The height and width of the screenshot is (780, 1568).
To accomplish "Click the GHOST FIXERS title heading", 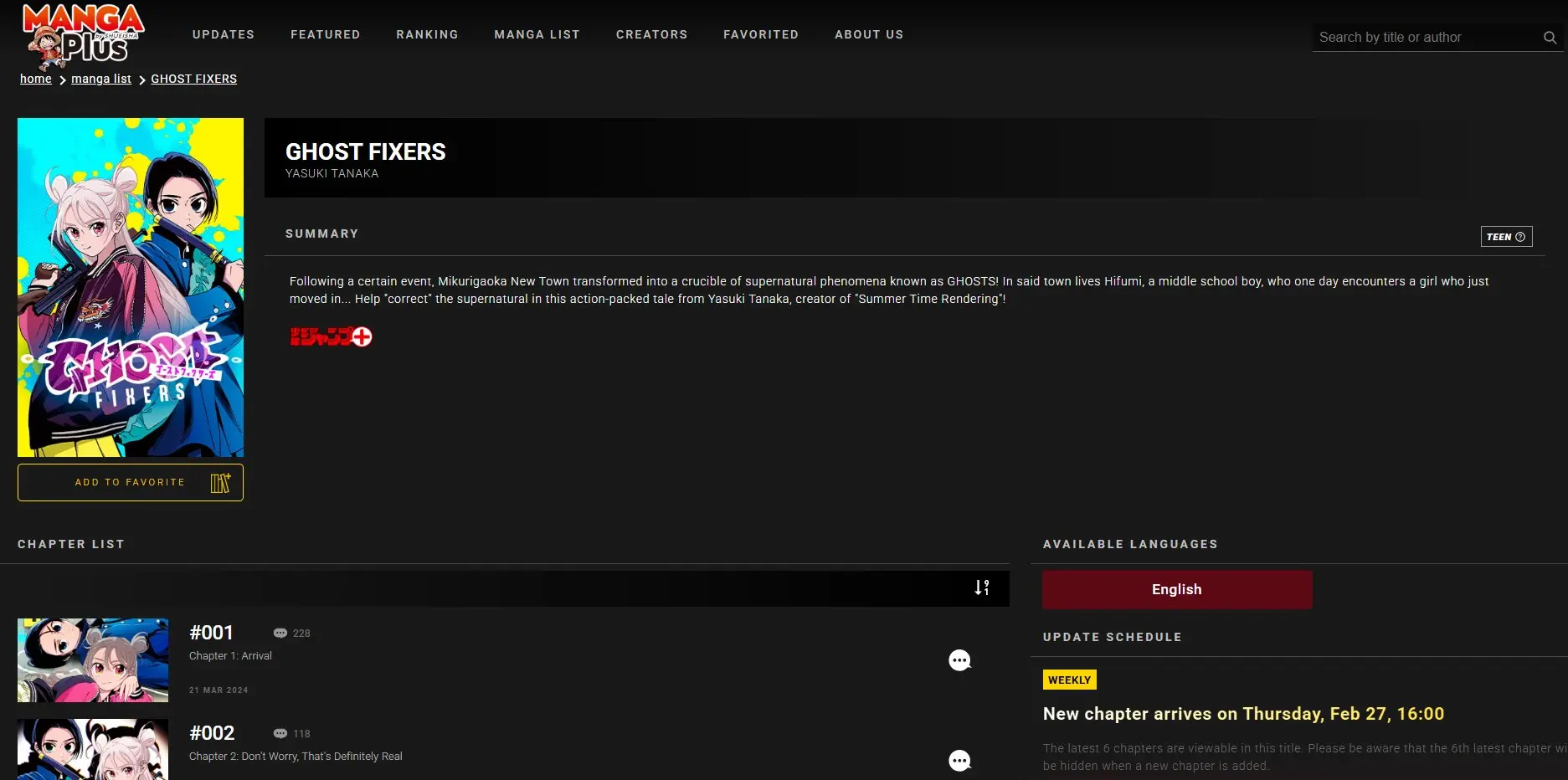I will 366,151.
